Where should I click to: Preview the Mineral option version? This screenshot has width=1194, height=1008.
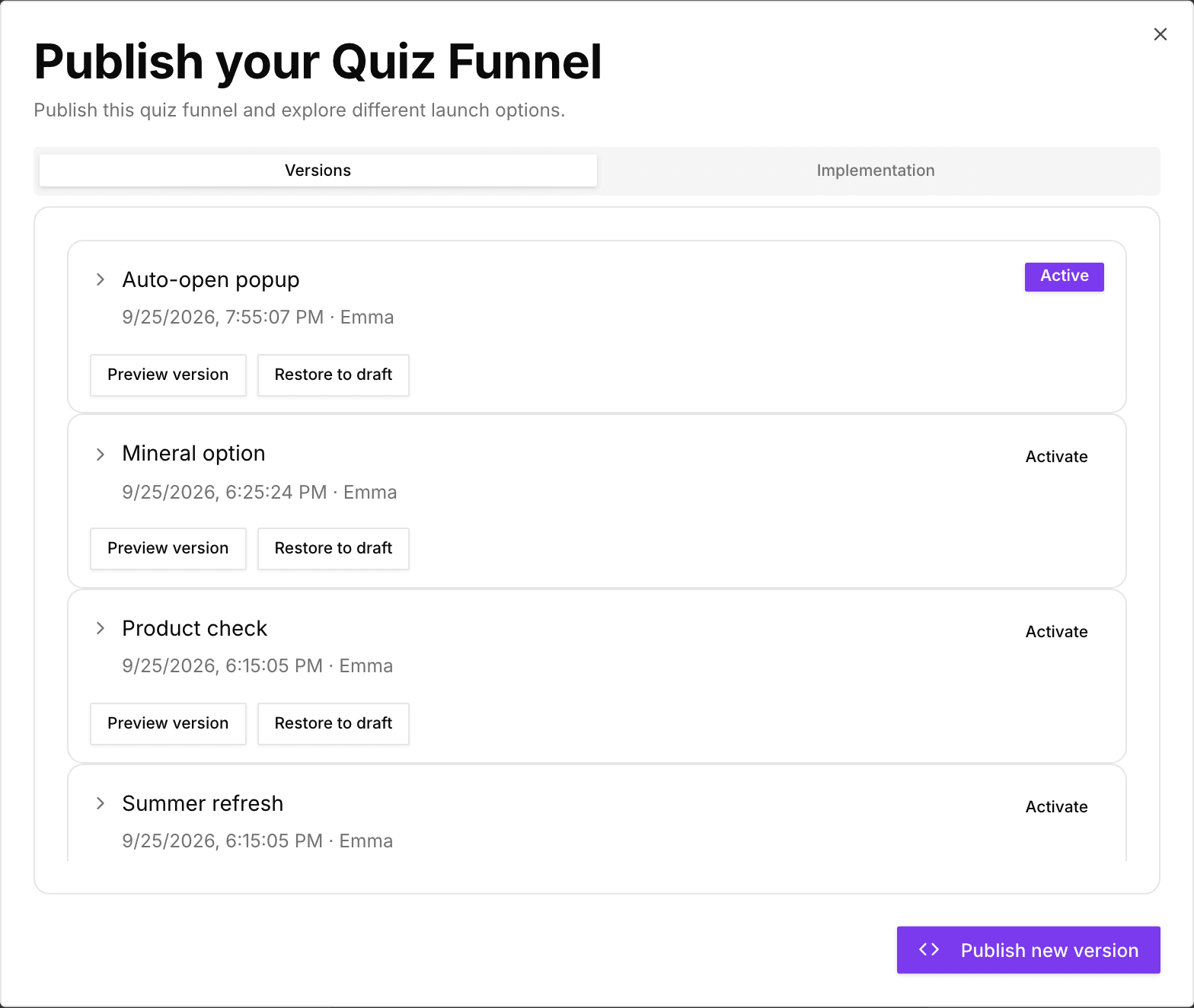coord(168,548)
